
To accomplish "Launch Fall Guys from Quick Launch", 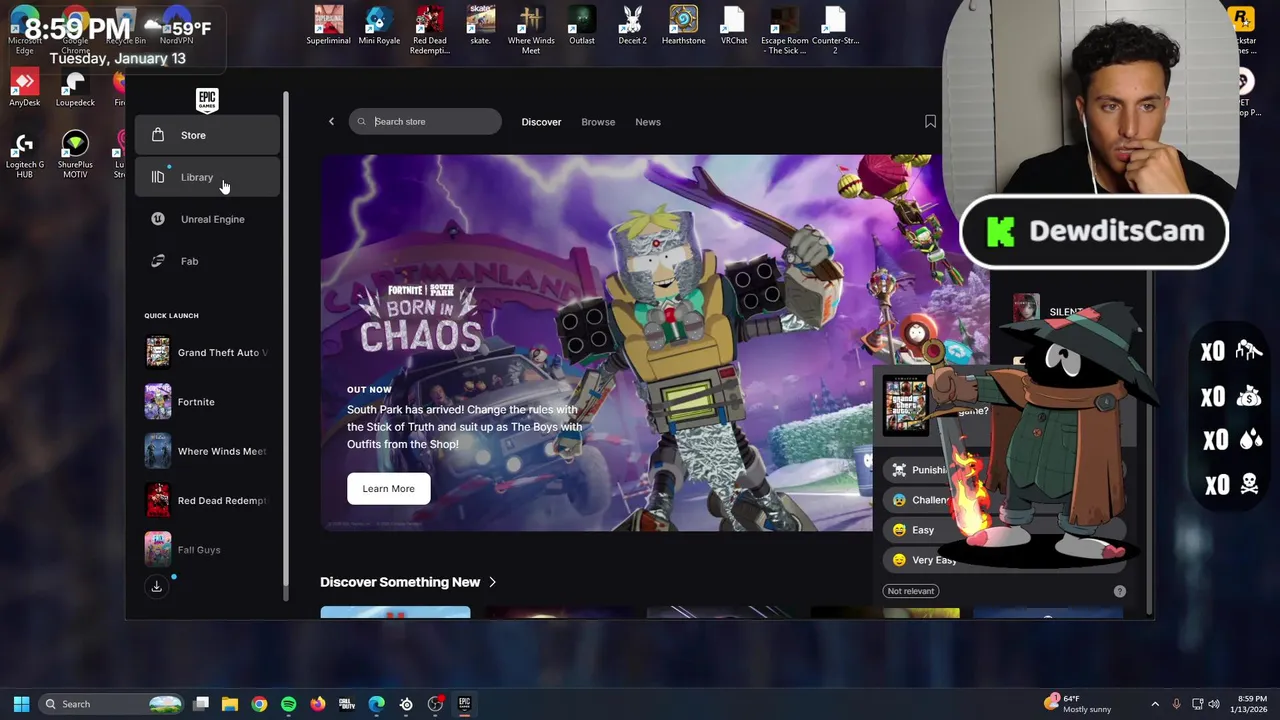I will point(207,549).
